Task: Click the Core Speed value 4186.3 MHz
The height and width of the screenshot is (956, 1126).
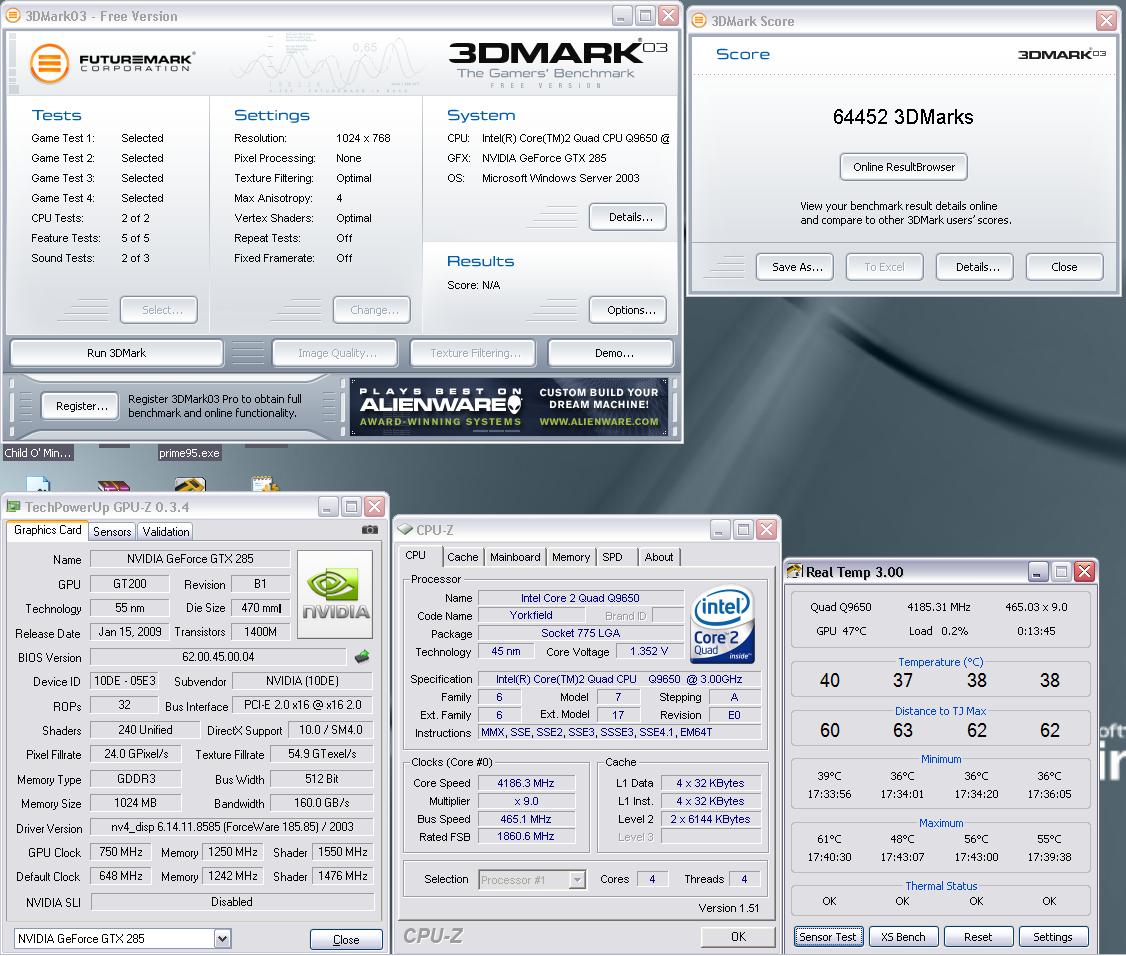Action: (526, 784)
